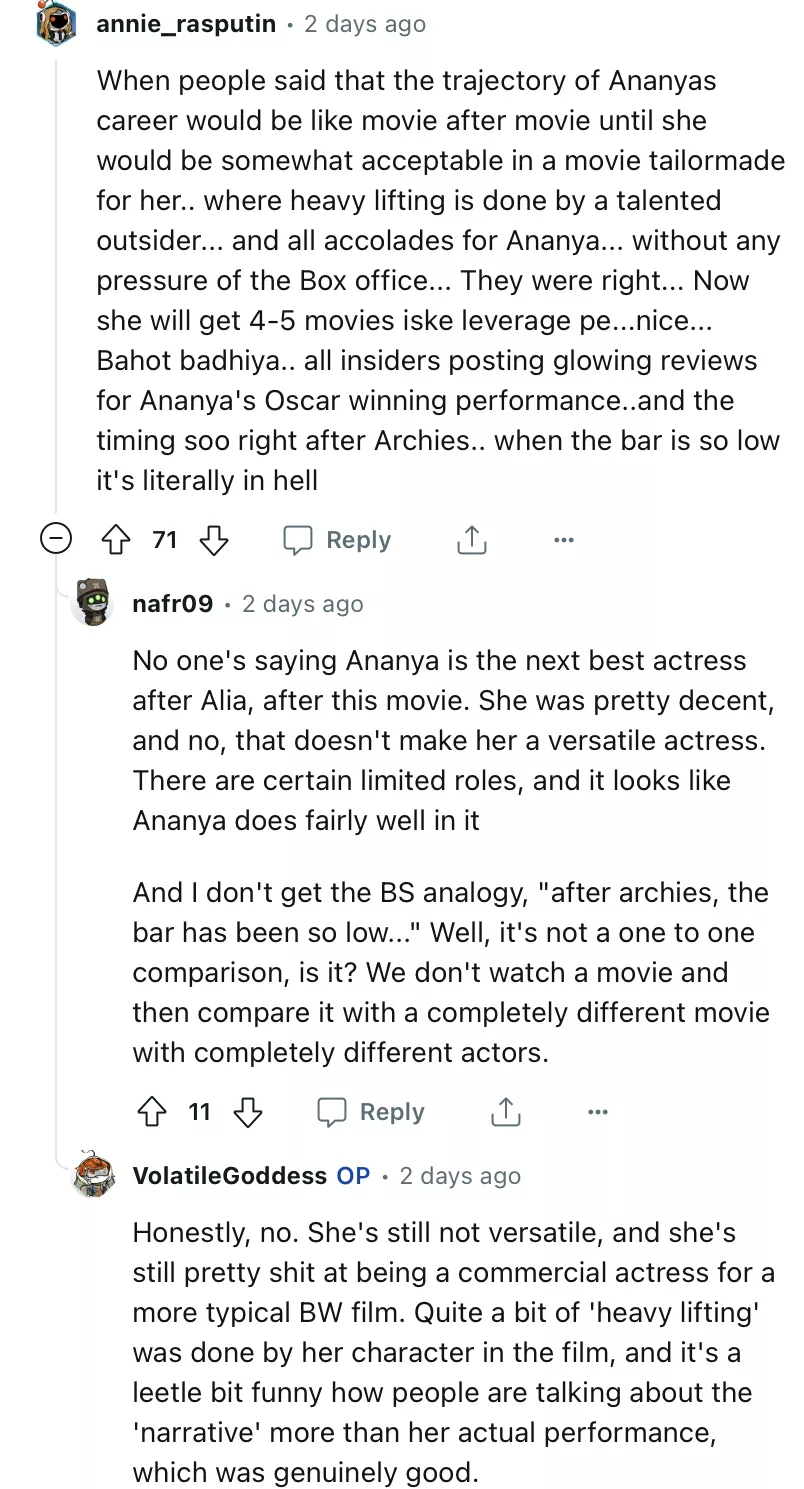This screenshot has height=1489, width=804.
Task: Downvote annie_rasputin's comment
Action: point(214,540)
